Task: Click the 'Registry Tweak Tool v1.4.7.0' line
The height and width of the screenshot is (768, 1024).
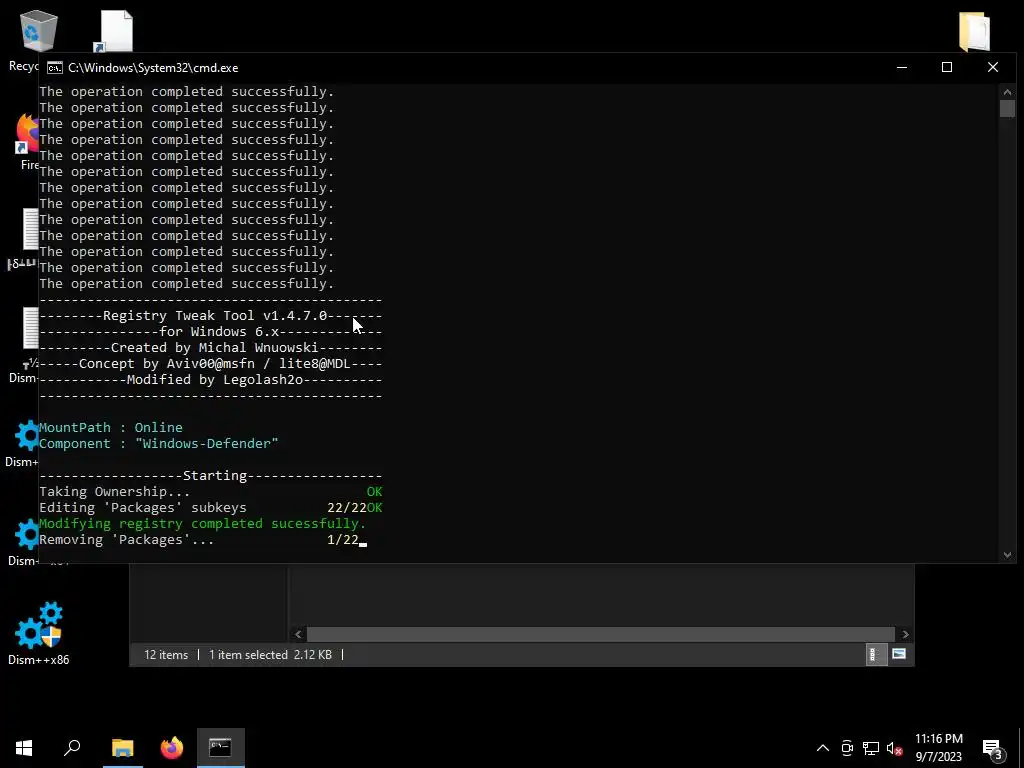Action: [x=210, y=315]
